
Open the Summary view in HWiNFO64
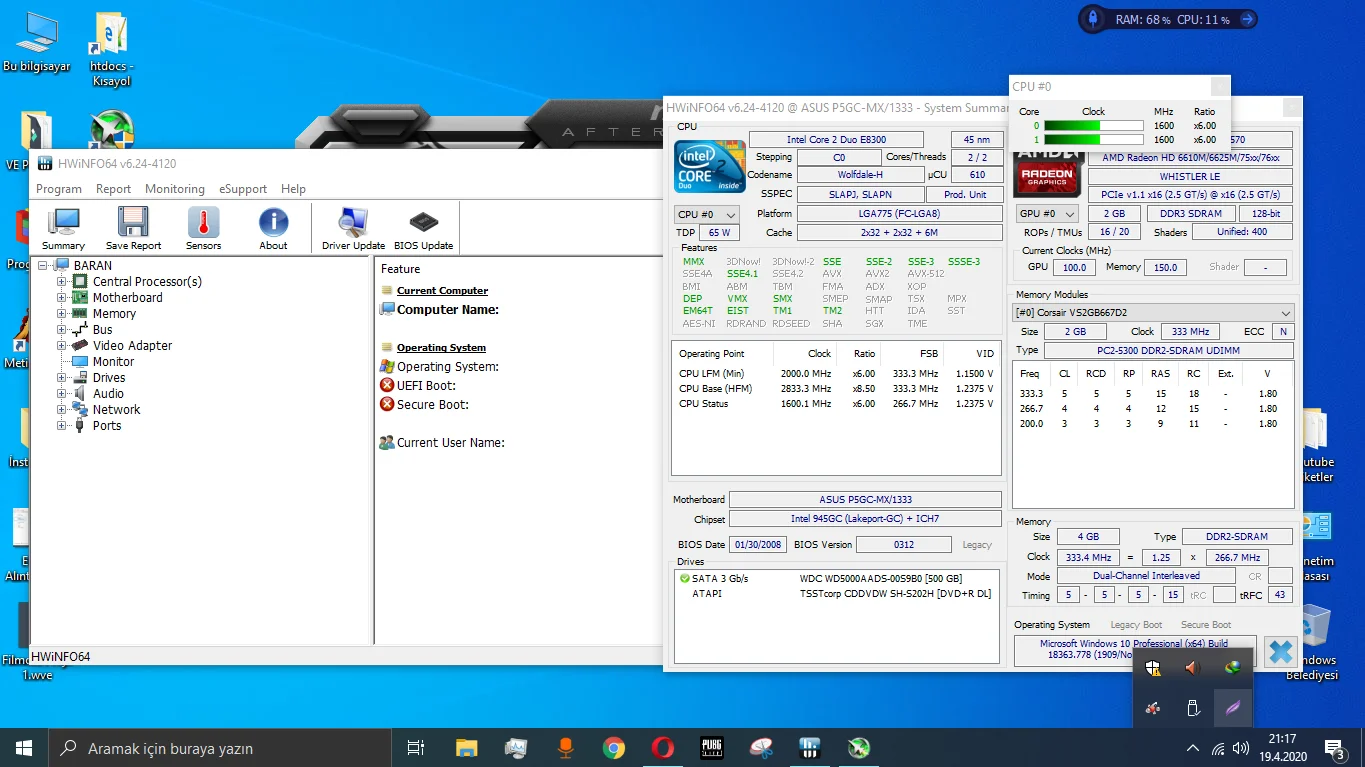pos(63,227)
